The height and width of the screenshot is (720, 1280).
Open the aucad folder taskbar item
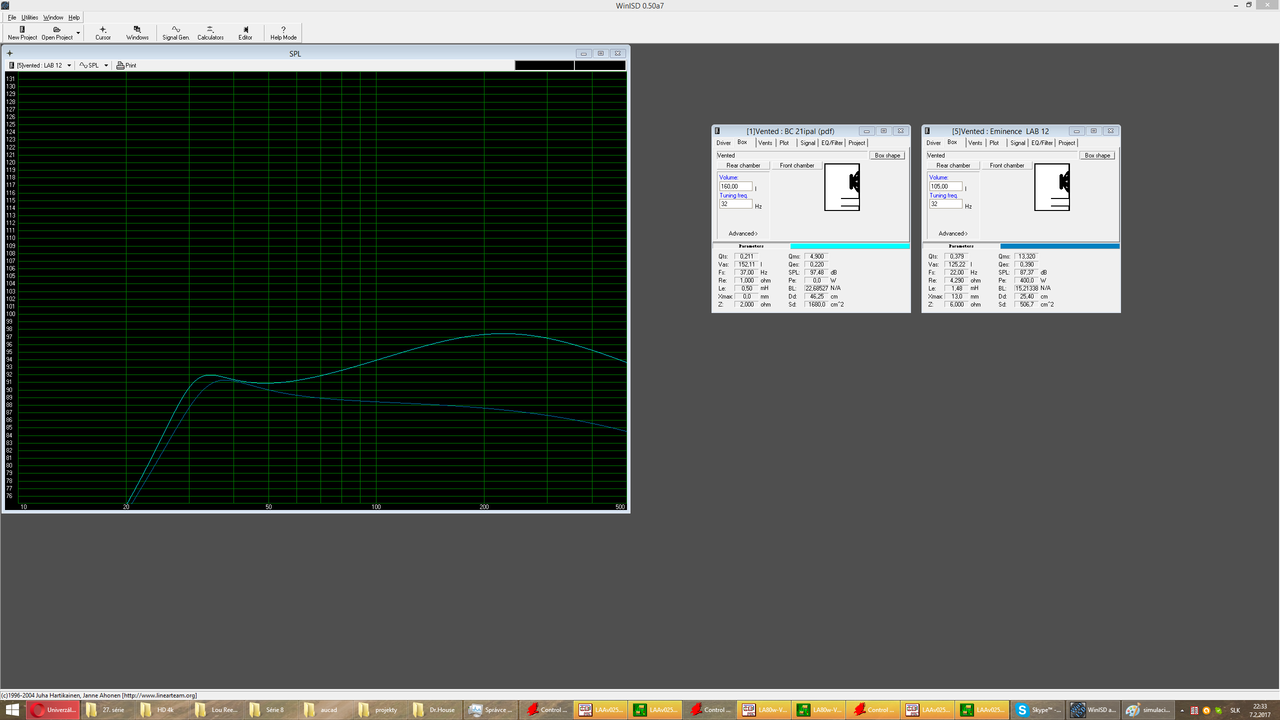tap(326, 710)
